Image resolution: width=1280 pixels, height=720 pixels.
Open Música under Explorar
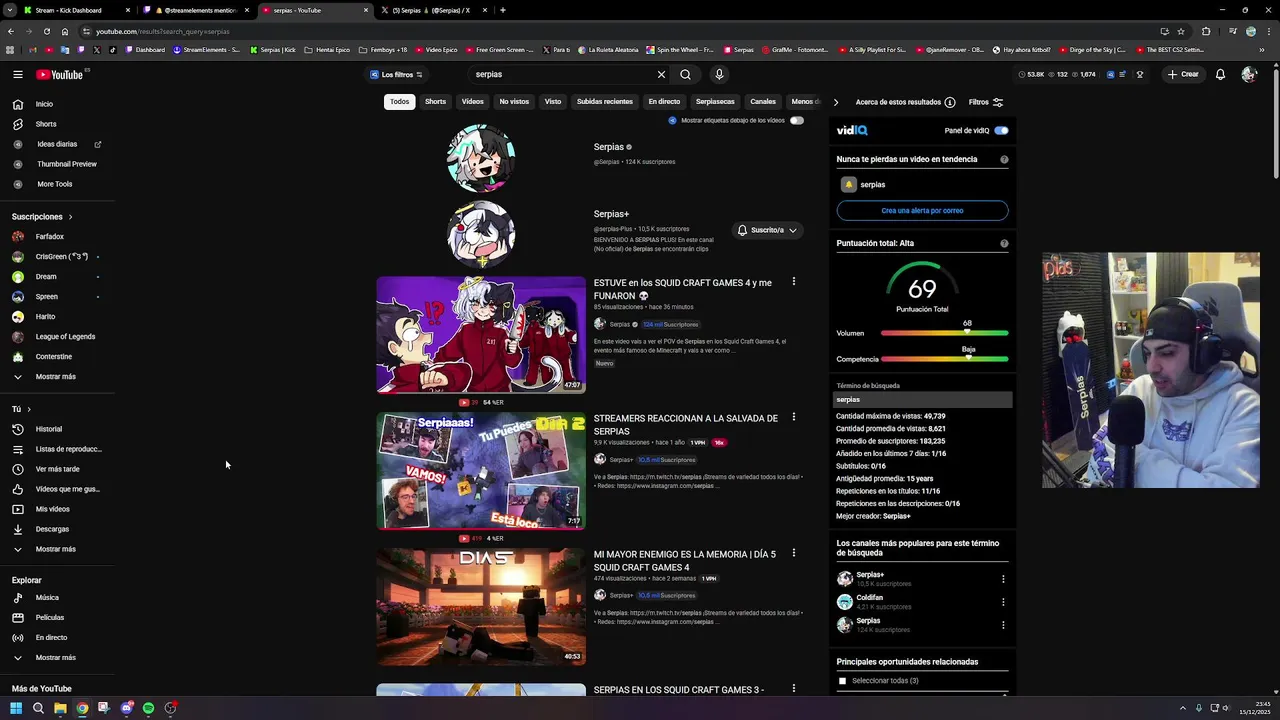tap(47, 598)
